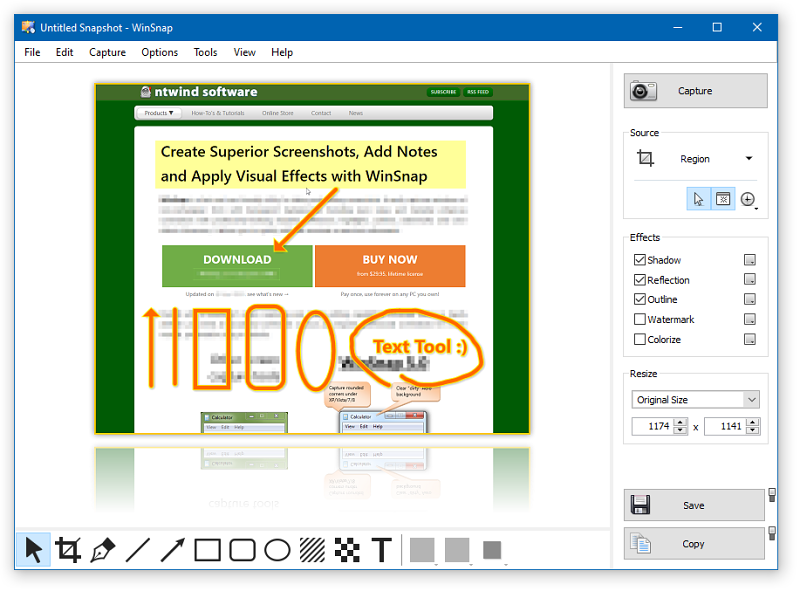
Task: Select the Arrow drawing tool
Action: (172, 550)
